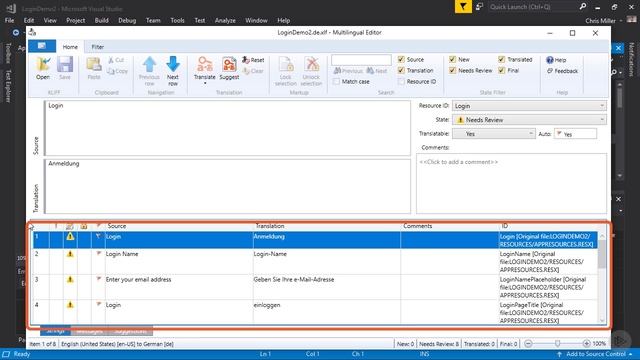This screenshot has height=360, width=640.
Task: Open the Visual Studio Analyze menu
Action: (x=225, y=20)
